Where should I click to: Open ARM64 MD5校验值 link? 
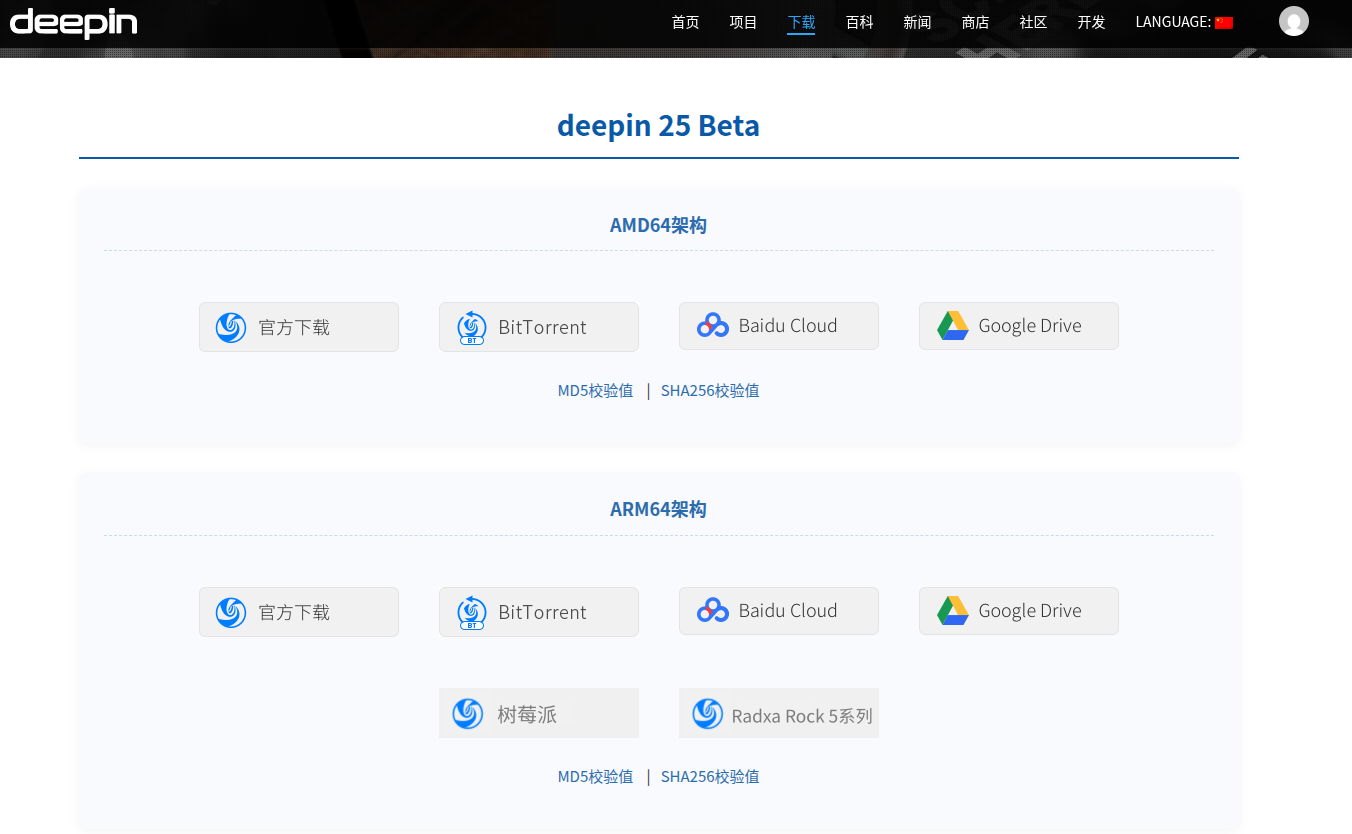(596, 777)
